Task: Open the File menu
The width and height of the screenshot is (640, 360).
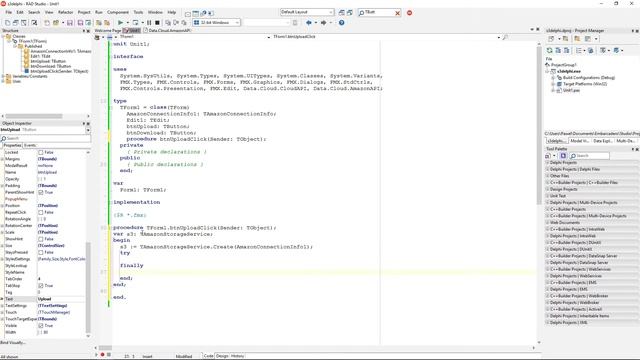Action: pos(9,12)
